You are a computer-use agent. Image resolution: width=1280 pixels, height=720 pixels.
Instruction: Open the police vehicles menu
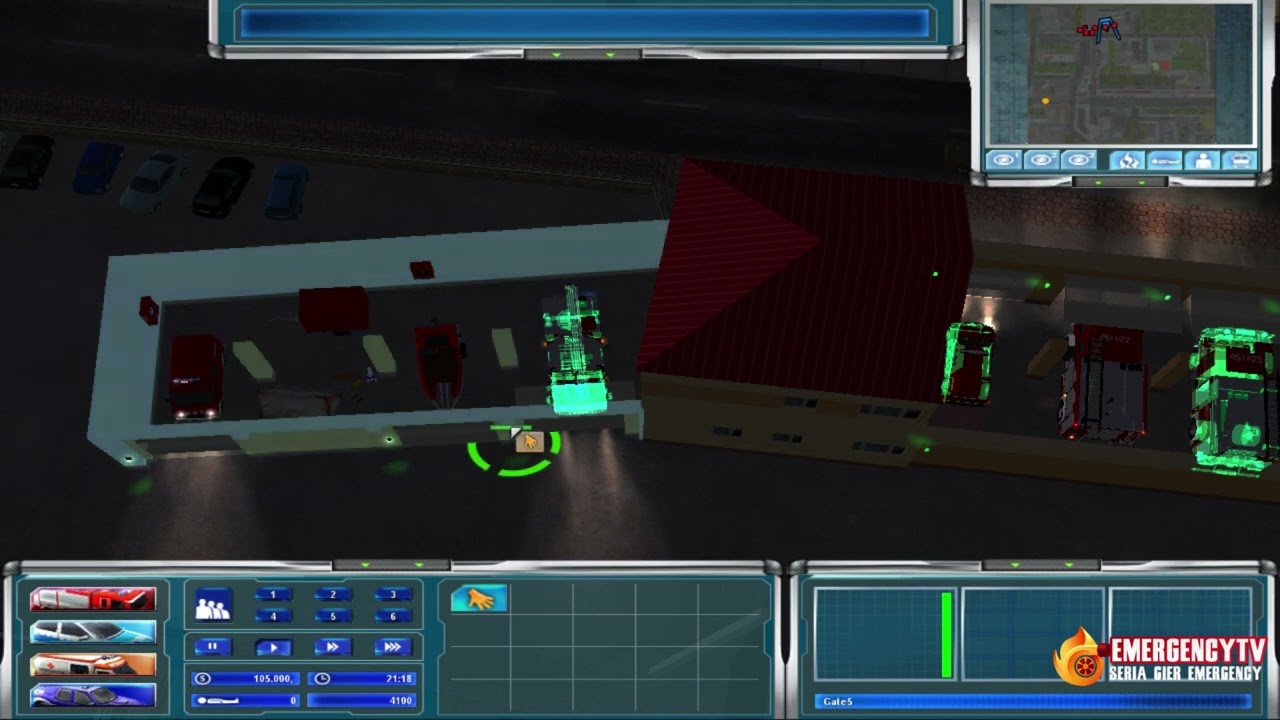[x=92, y=632]
